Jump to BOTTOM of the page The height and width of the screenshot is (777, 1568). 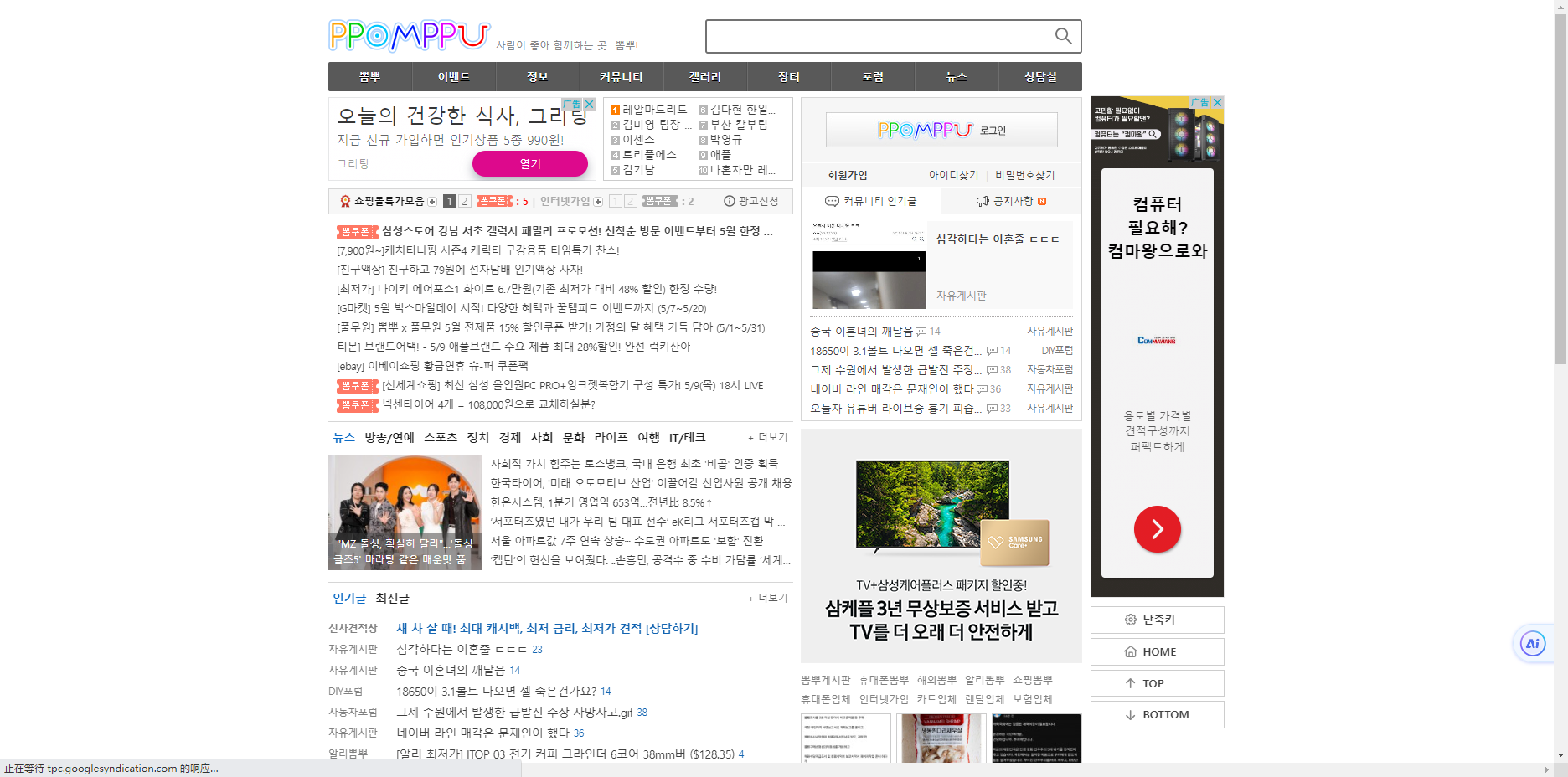[1158, 714]
